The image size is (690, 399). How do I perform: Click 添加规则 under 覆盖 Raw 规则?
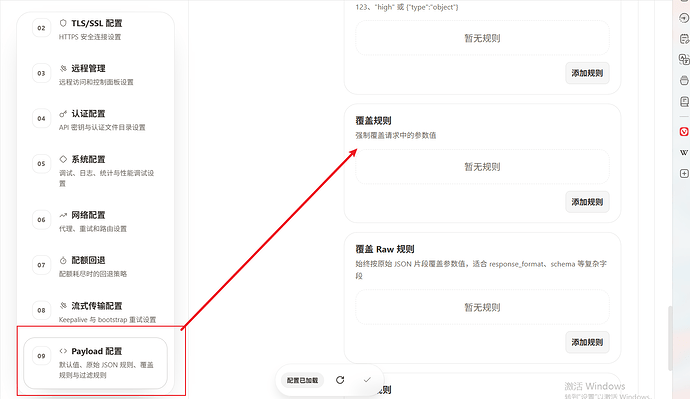click(587, 342)
